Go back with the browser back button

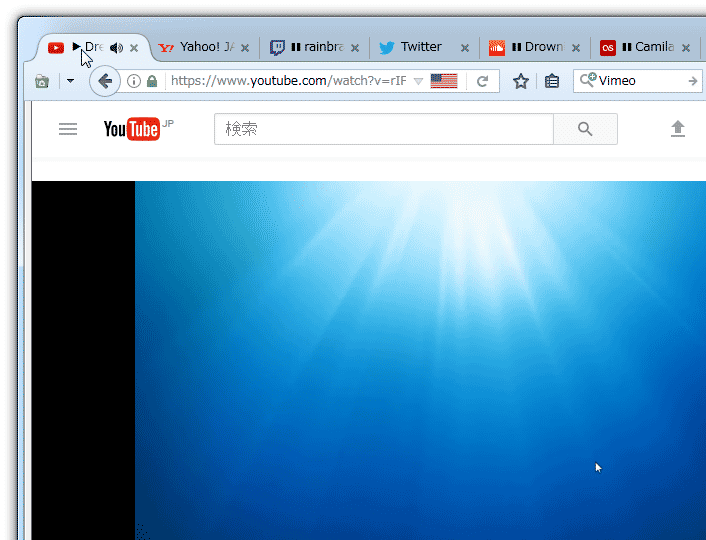click(x=105, y=81)
